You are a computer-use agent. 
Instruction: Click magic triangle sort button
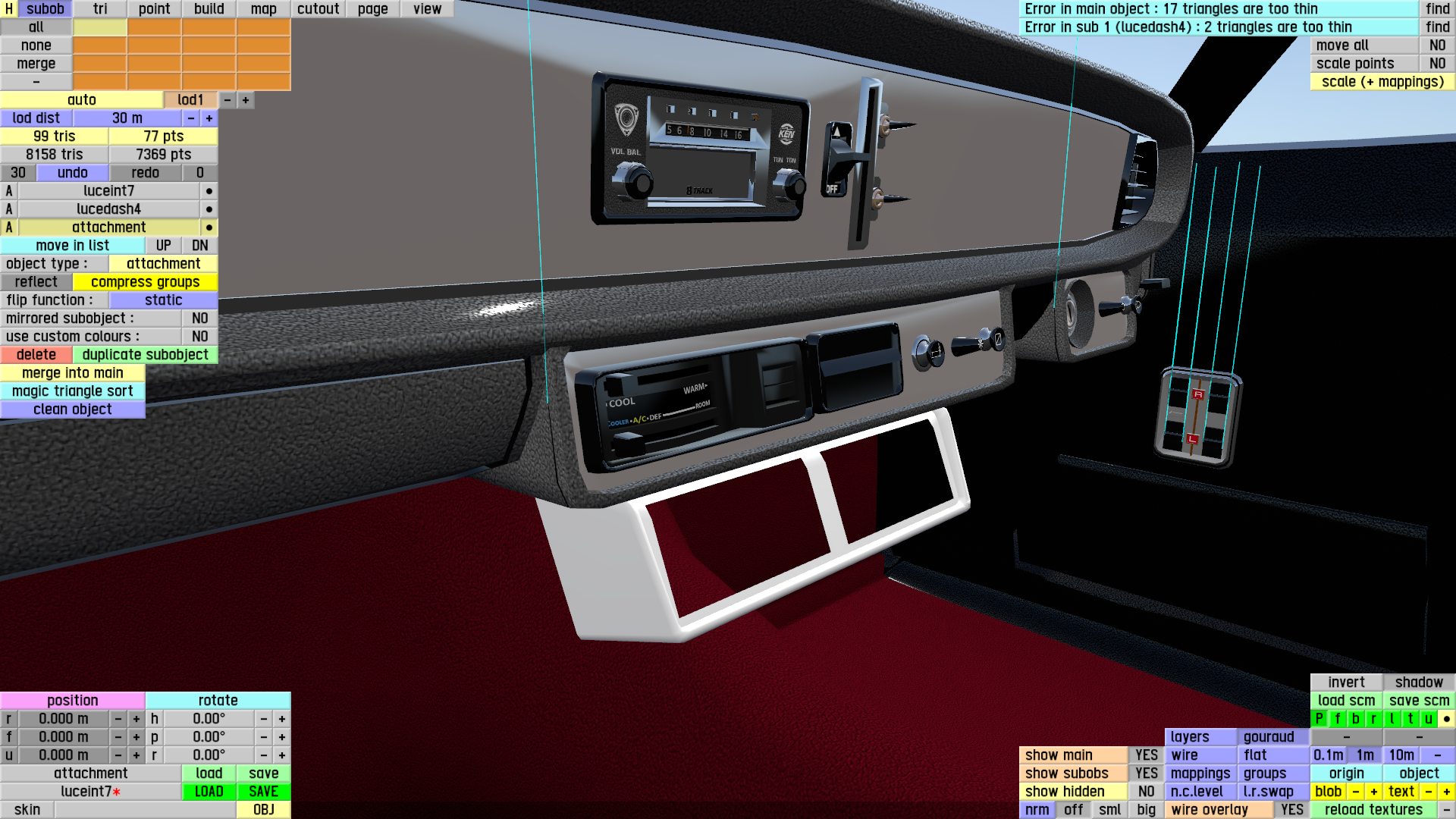(72, 391)
